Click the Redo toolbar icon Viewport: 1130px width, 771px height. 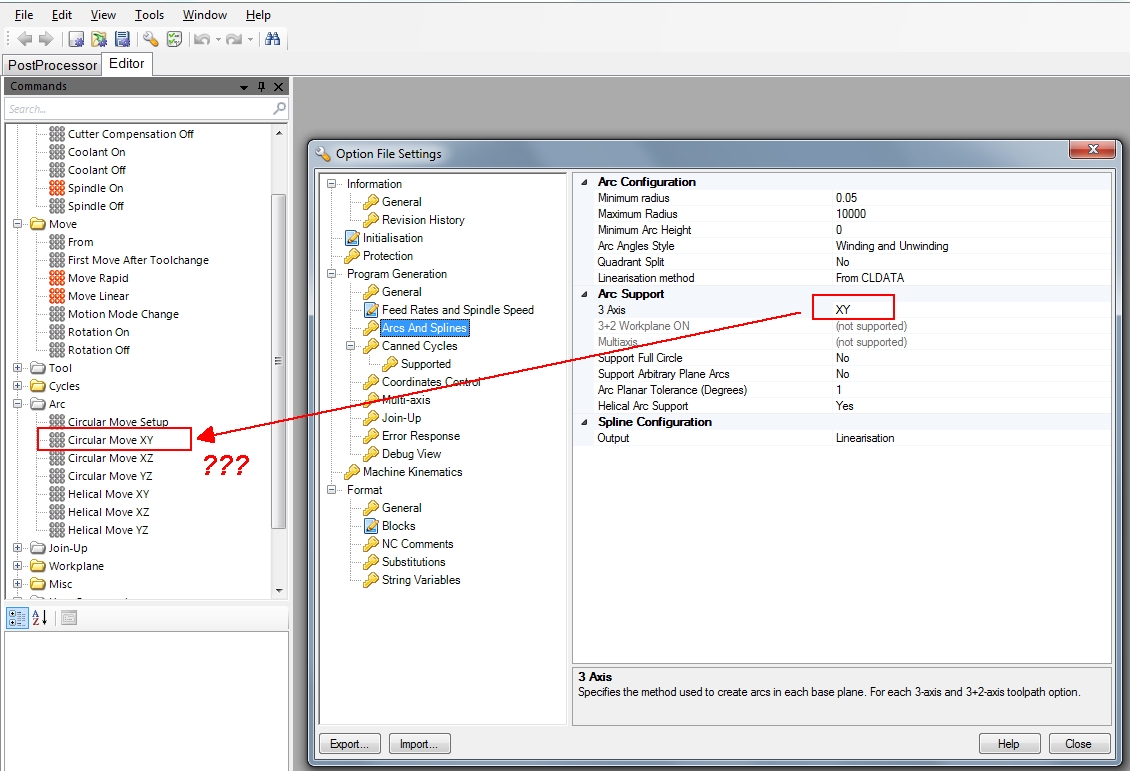click(233, 39)
